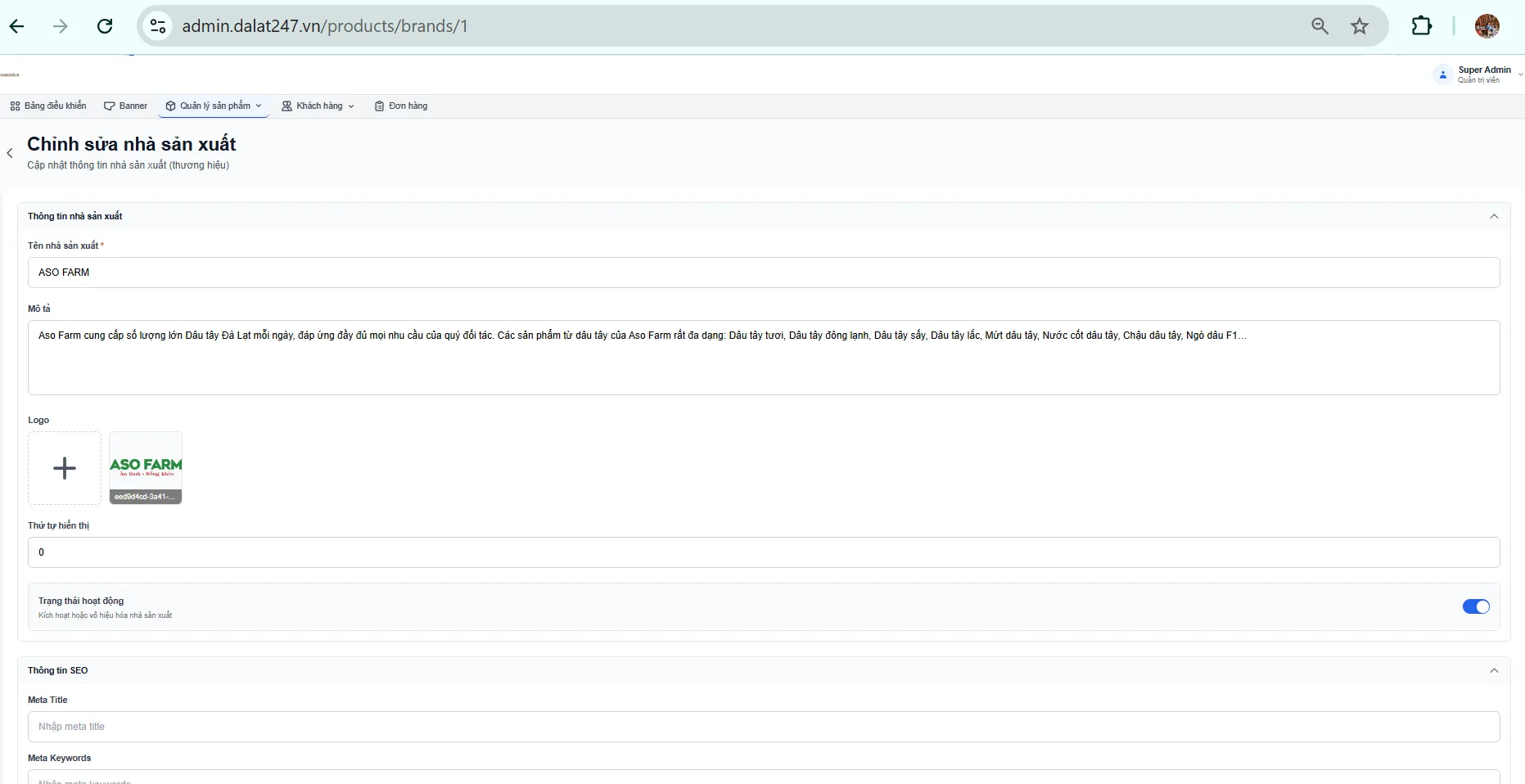Go back using the arrow beside Chỉnh sửa nhà sản xuất

tap(10, 153)
